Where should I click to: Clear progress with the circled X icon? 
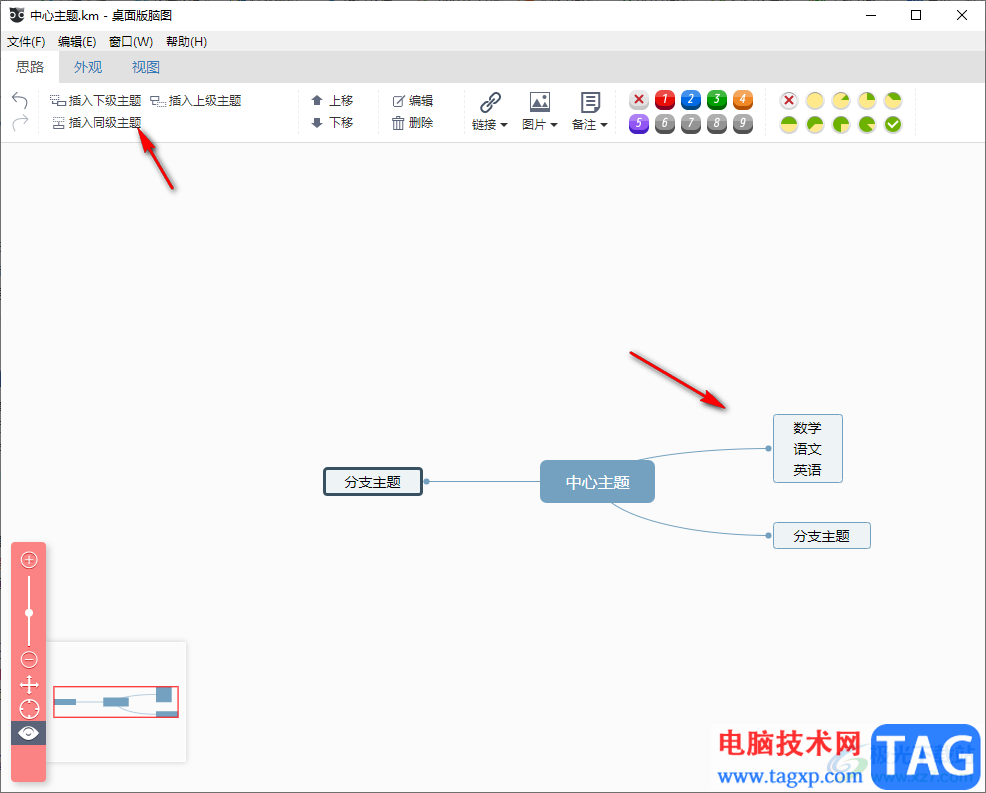[x=789, y=100]
